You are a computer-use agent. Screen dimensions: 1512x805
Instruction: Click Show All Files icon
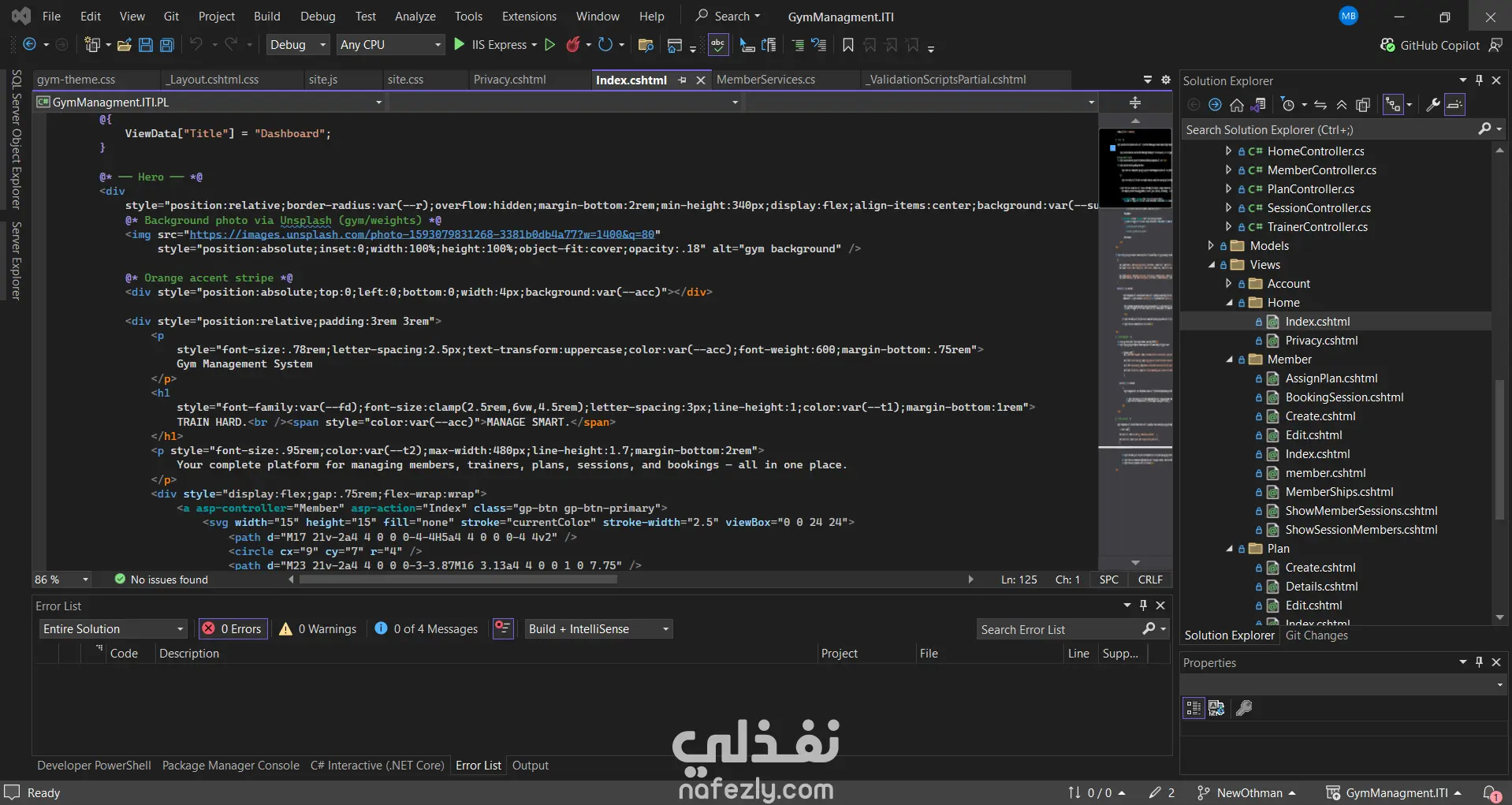tap(1363, 105)
